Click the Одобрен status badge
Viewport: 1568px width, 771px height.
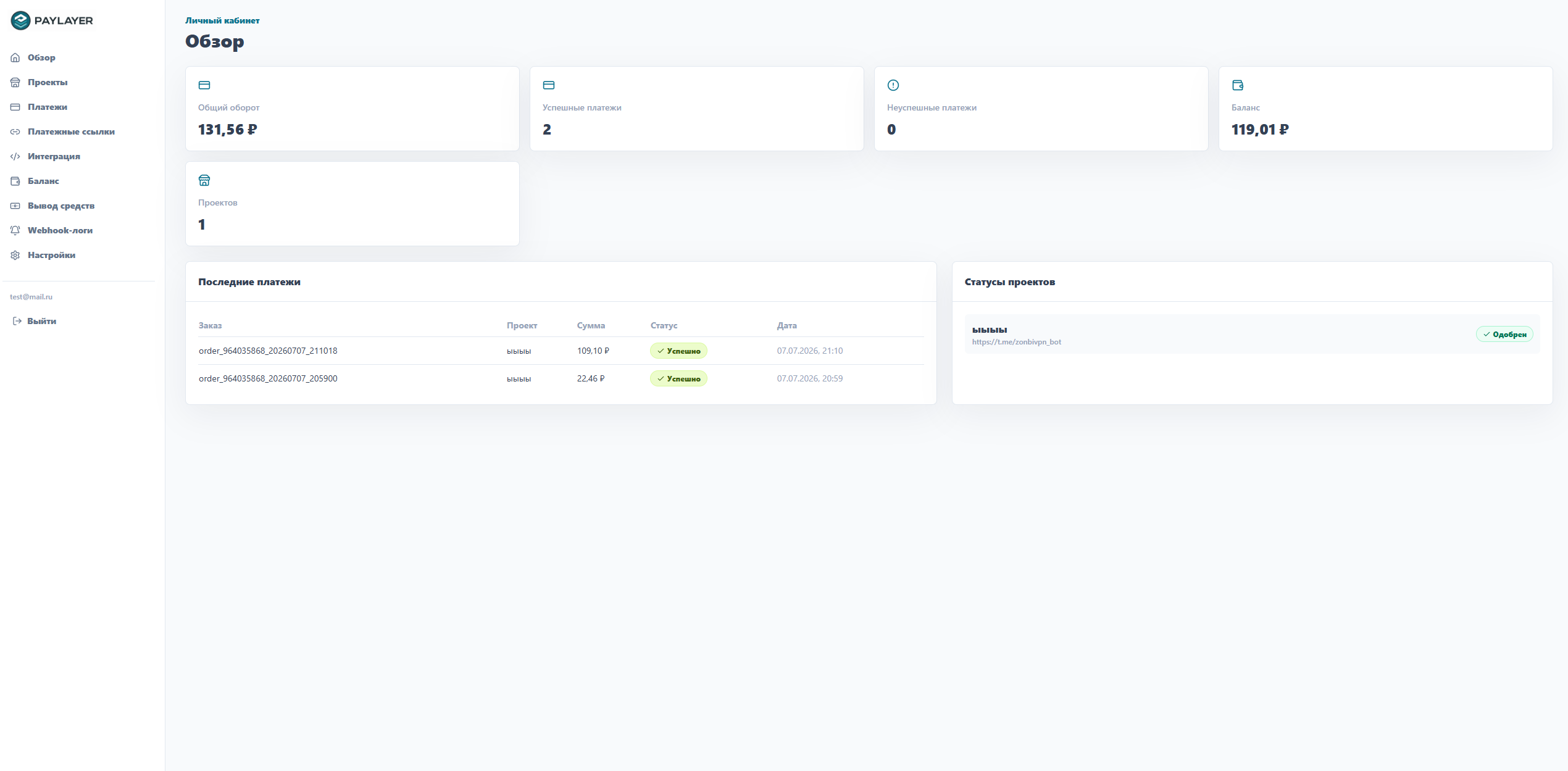tap(1504, 334)
